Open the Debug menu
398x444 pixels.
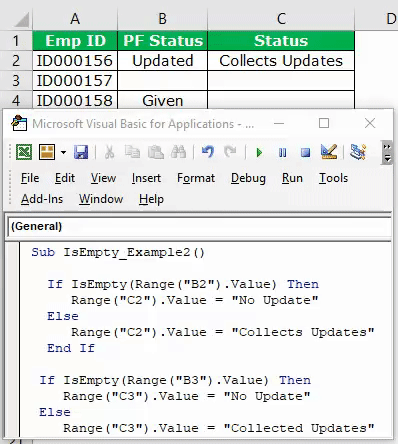[248, 178]
